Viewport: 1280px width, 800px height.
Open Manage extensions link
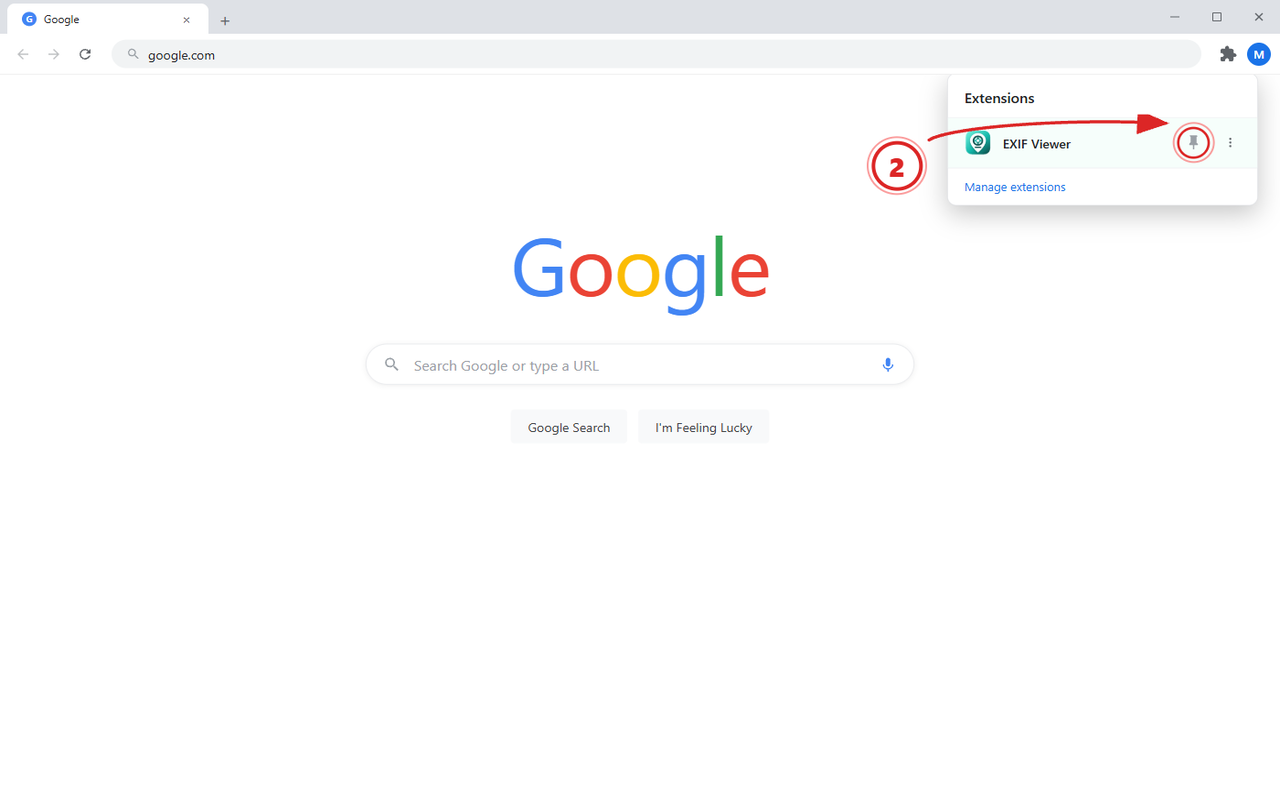(1015, 187)
